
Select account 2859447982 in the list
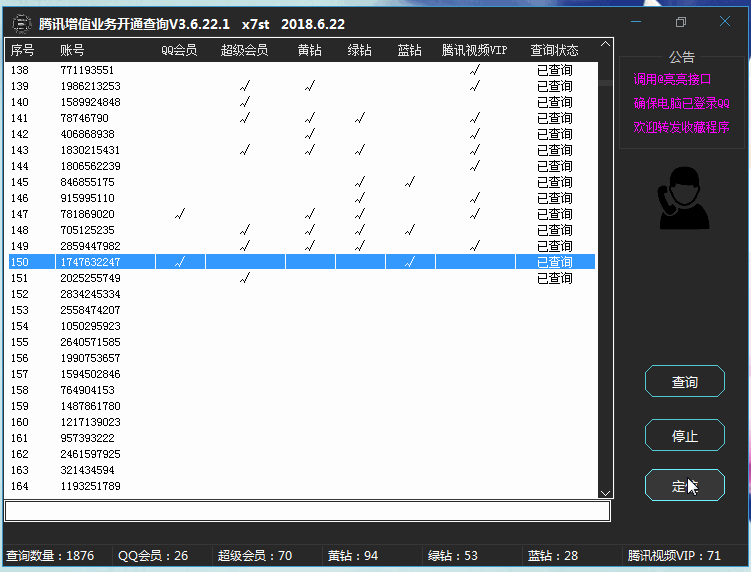(x=90, y=246)
